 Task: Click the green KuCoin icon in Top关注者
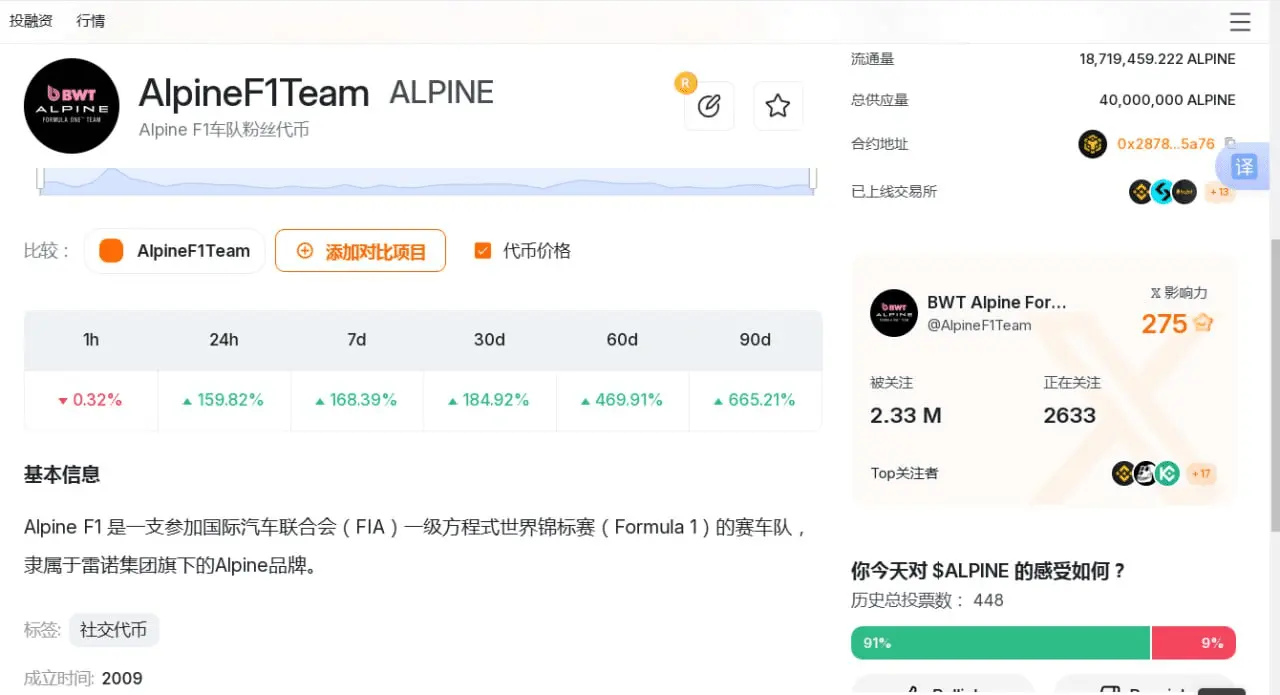click(1168, 474)
